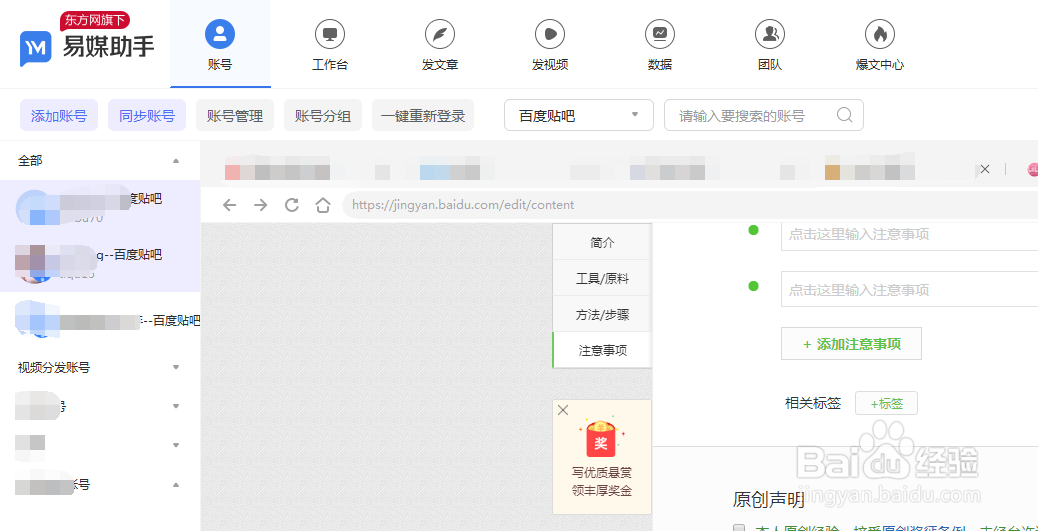The height and width of the screenshot is (531, 1038).
Task: Jump to 方法/步骤 section
Action: click(602, 314)
